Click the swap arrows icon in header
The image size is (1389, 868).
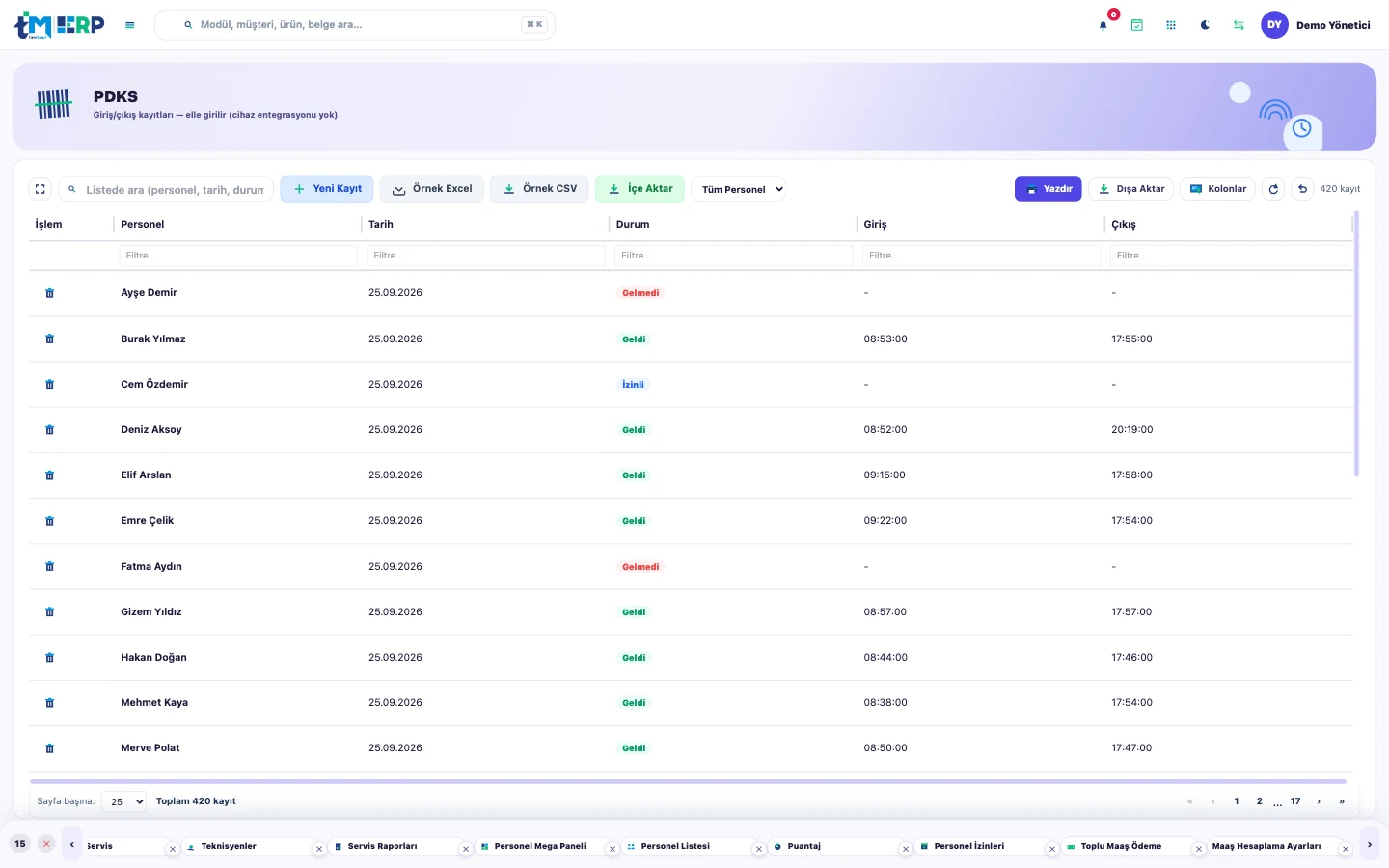pos(1239,25)
